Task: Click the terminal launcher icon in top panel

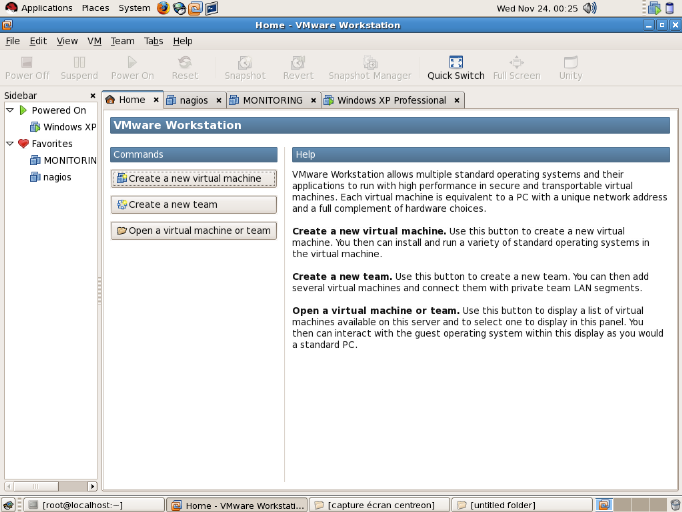Action: click(x=211, y=8)
